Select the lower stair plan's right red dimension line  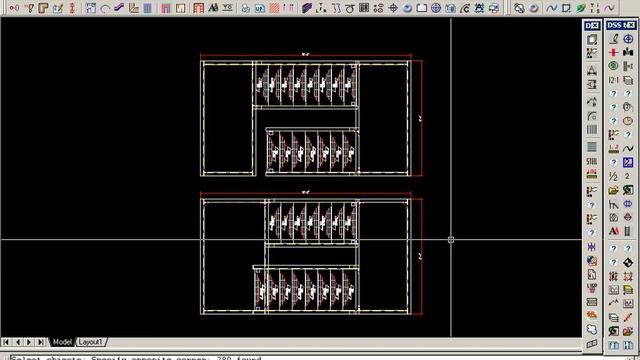tap(420, 256)
